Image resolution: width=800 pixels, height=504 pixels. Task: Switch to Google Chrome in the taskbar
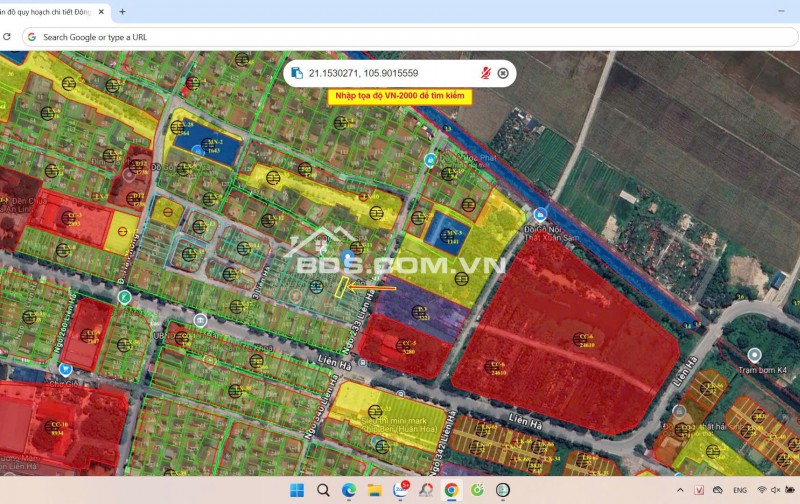click(452, 490)
